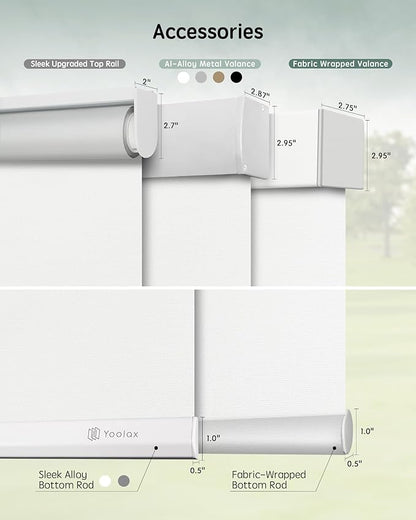This screenshot has width=416, height=520.
Task: Click the 2.75" fabric valance depth label
Action: pyautogui.click(x=348, y=106)
